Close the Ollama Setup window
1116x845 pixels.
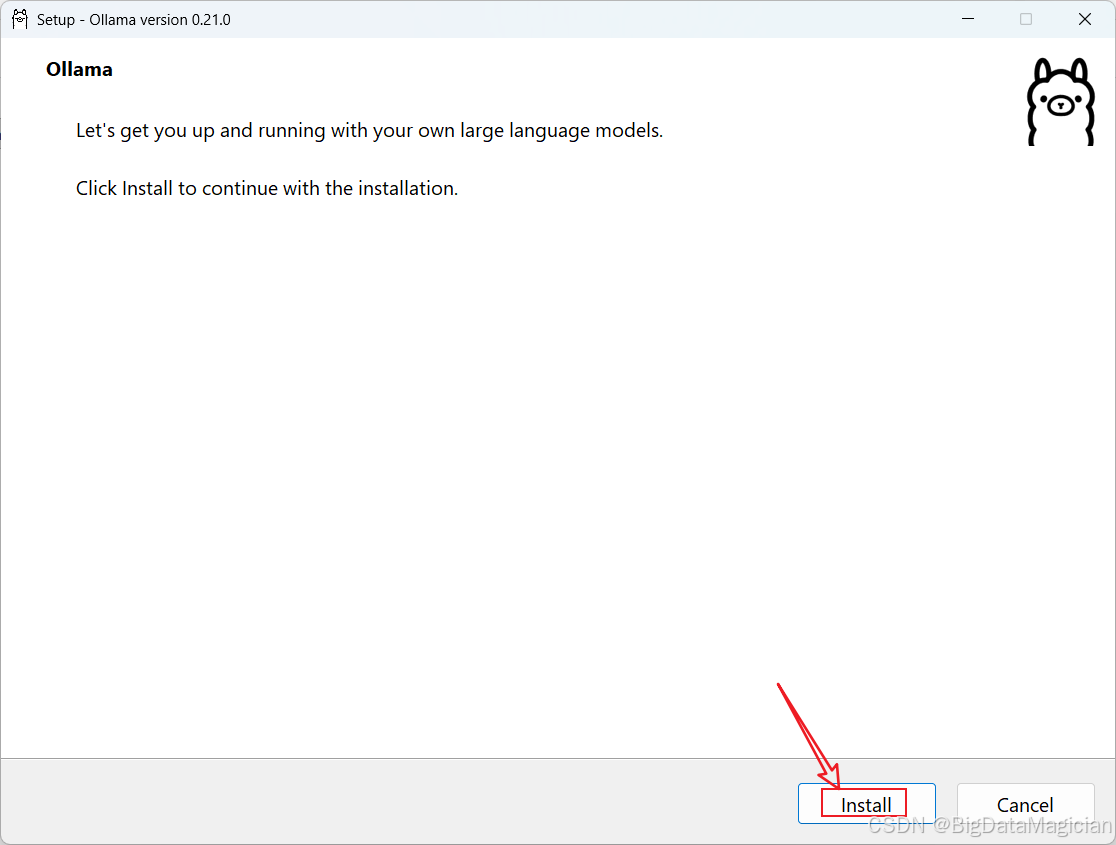[1085, 19]
